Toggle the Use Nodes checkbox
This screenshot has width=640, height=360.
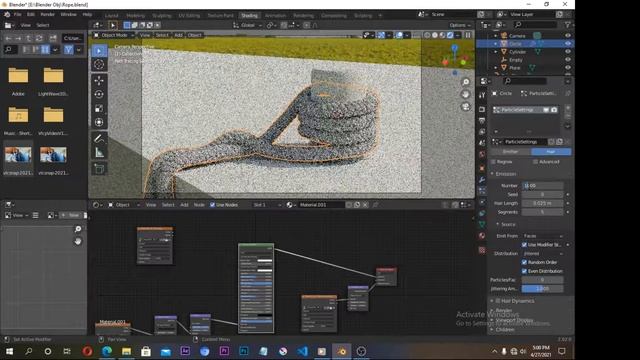pos(212,205)
